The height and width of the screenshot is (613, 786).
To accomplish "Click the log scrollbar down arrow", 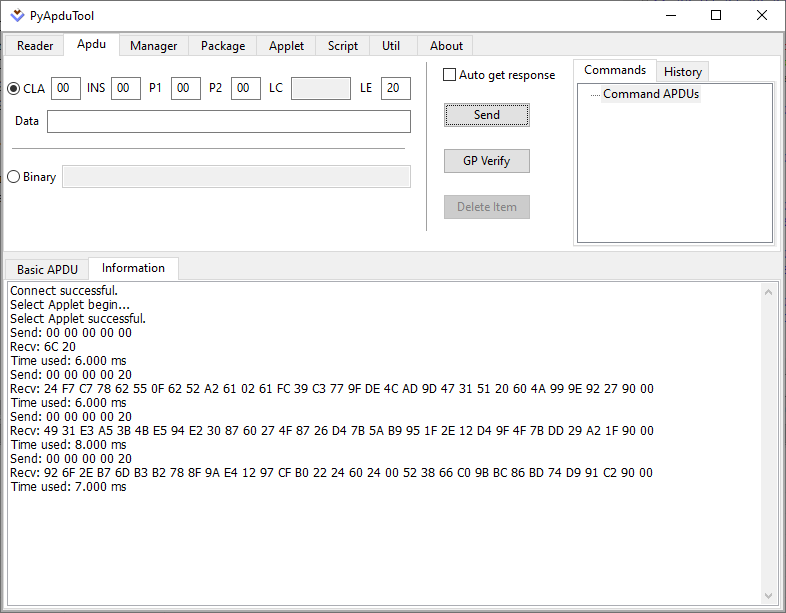I will point(768,595).
